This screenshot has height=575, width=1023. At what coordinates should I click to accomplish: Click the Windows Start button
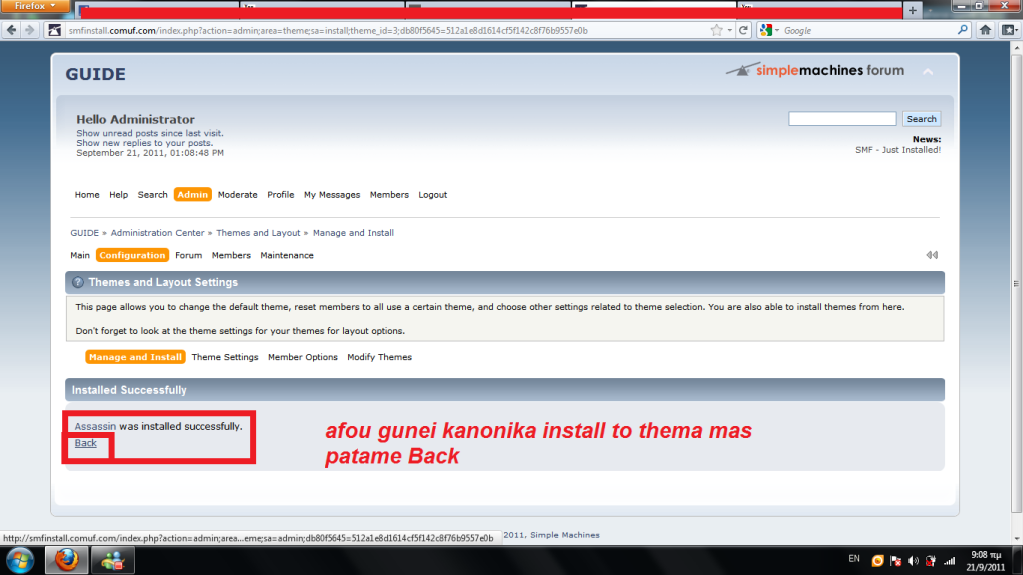(20, 559)
